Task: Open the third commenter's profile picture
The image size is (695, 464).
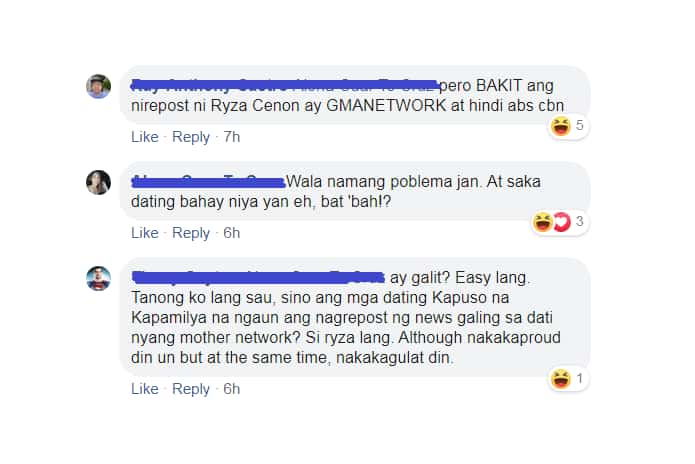Action: click(x=98, y=278)
